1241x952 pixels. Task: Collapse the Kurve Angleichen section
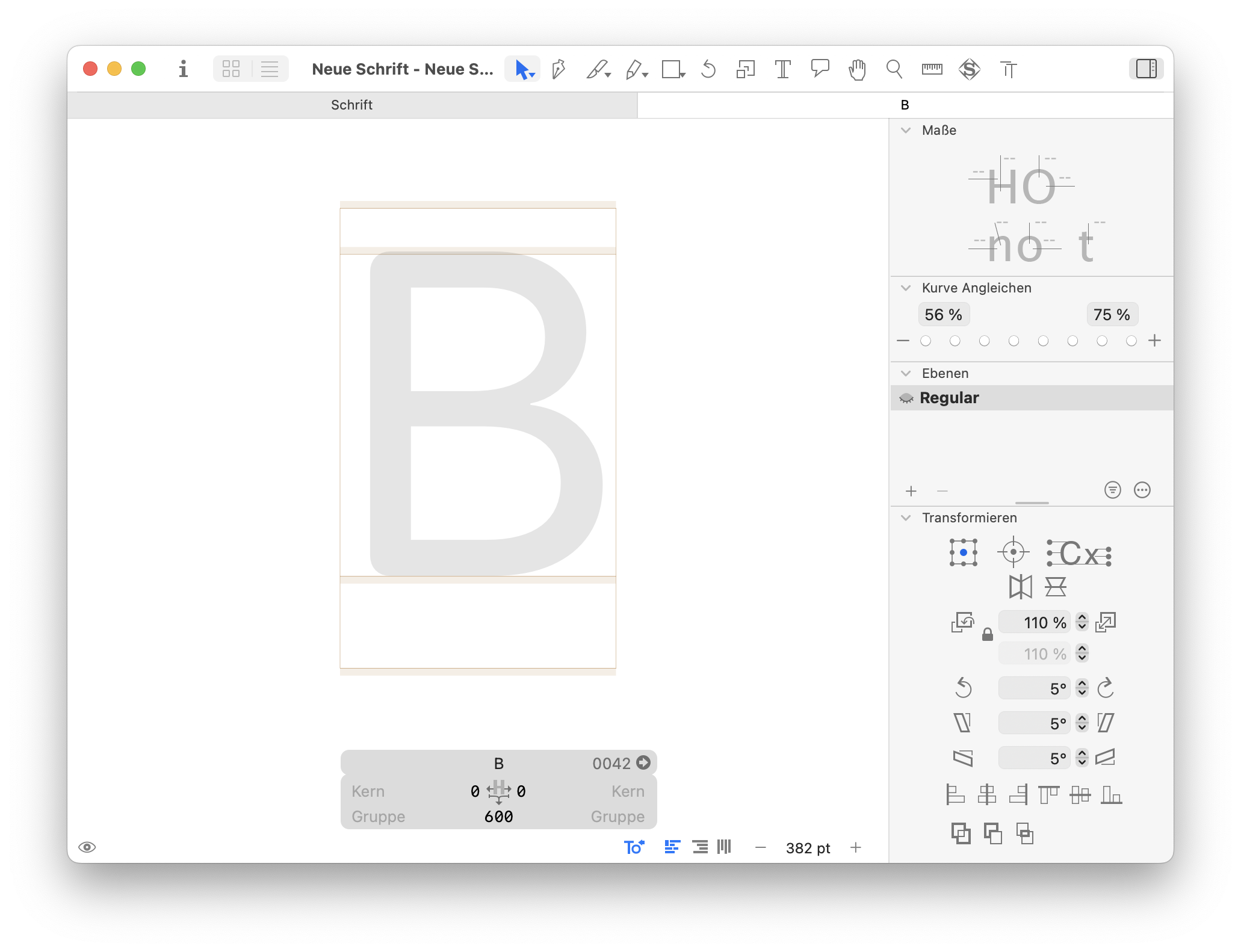906,288
